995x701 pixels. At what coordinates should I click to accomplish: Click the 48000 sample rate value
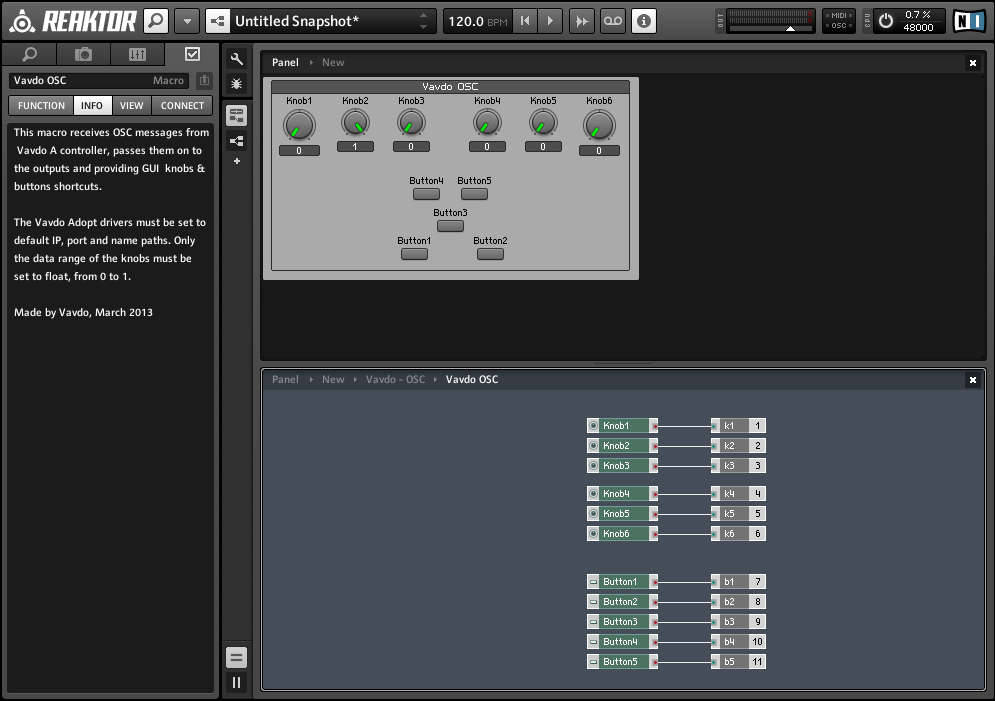click(x=918, y=27)
